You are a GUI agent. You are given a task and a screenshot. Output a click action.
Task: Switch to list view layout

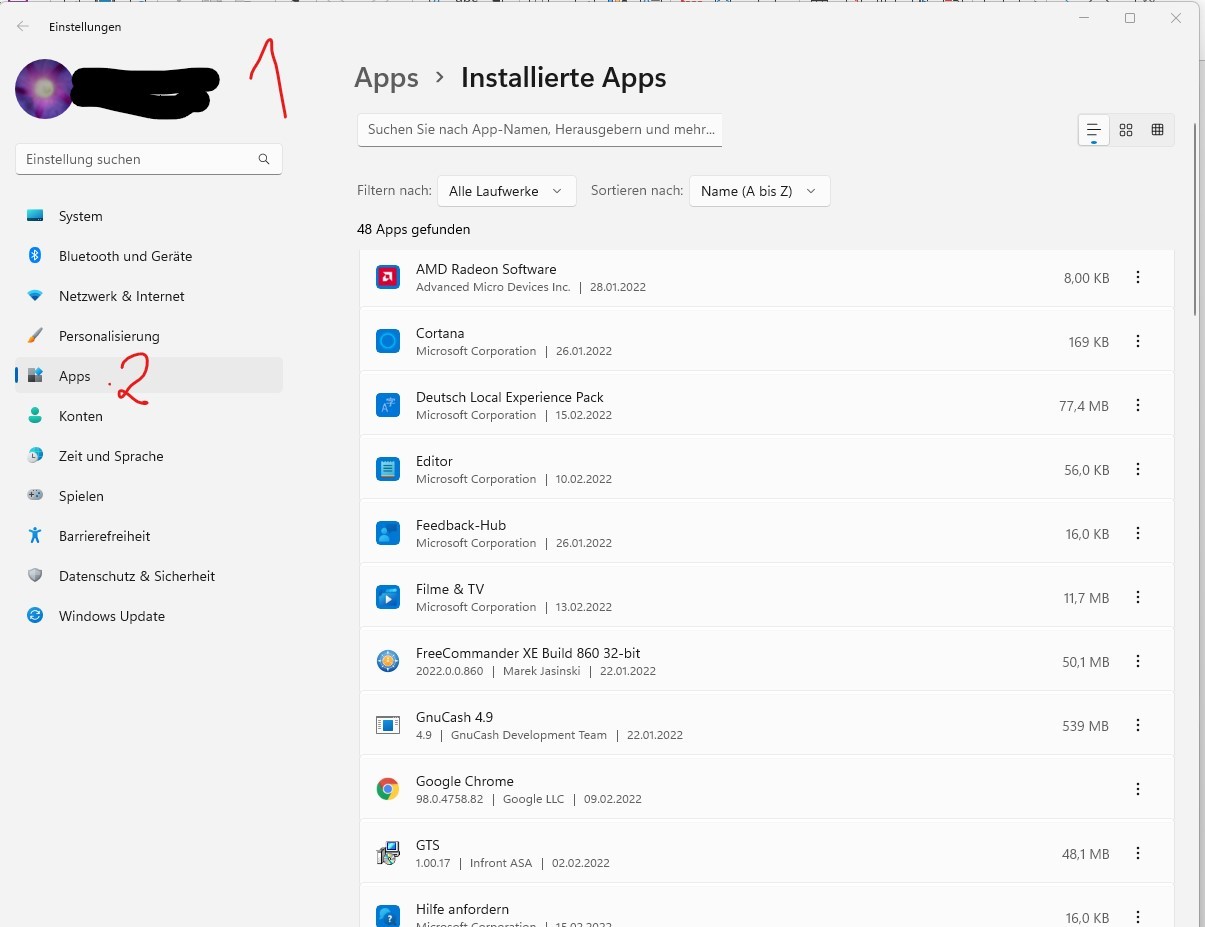(x=1094, y=130)
